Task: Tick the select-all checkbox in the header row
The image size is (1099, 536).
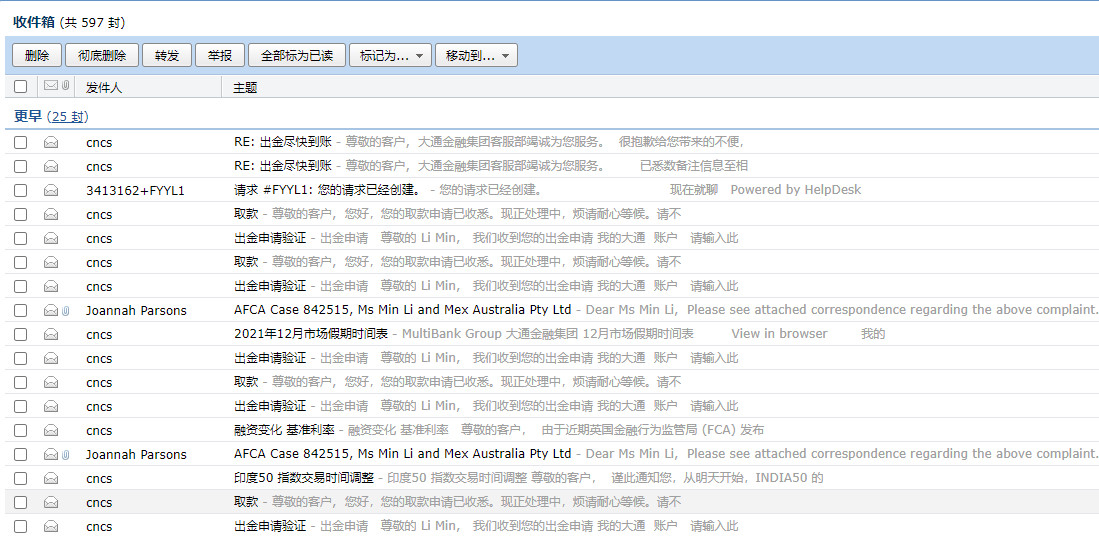Action: pyautogui.click(x=21, y=87)
